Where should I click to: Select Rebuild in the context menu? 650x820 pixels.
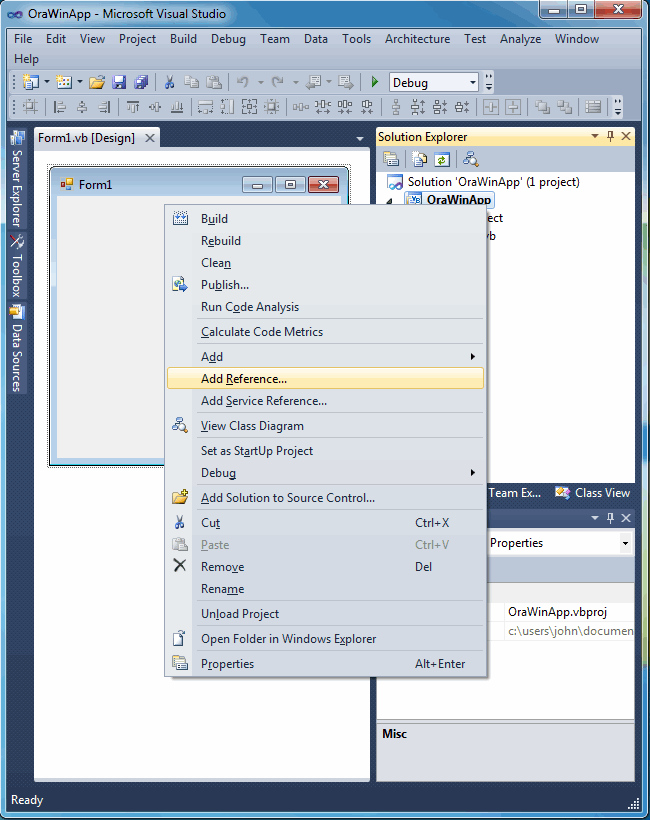325,241
